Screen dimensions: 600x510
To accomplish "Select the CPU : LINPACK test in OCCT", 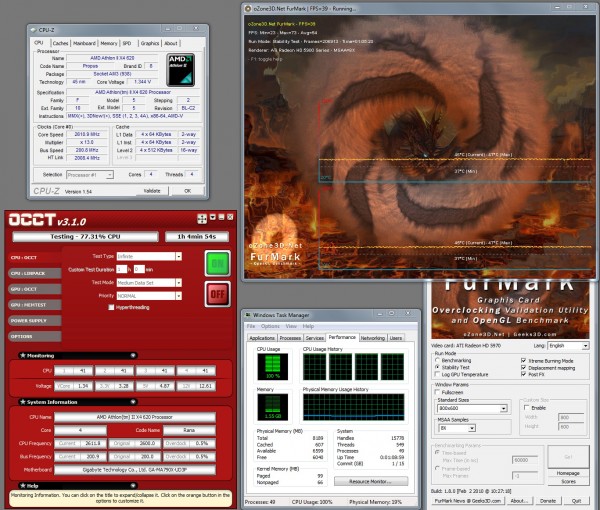I will 34,273.
